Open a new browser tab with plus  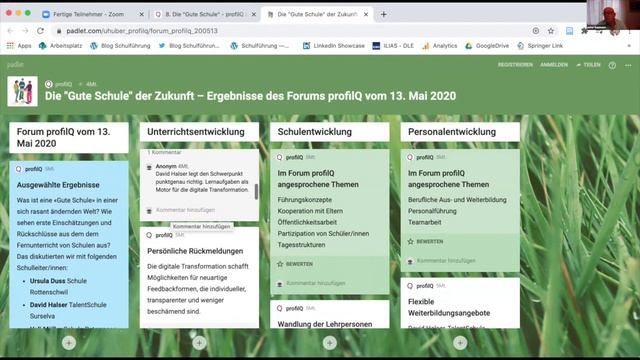pyautogui.click(x=383, y=14)
